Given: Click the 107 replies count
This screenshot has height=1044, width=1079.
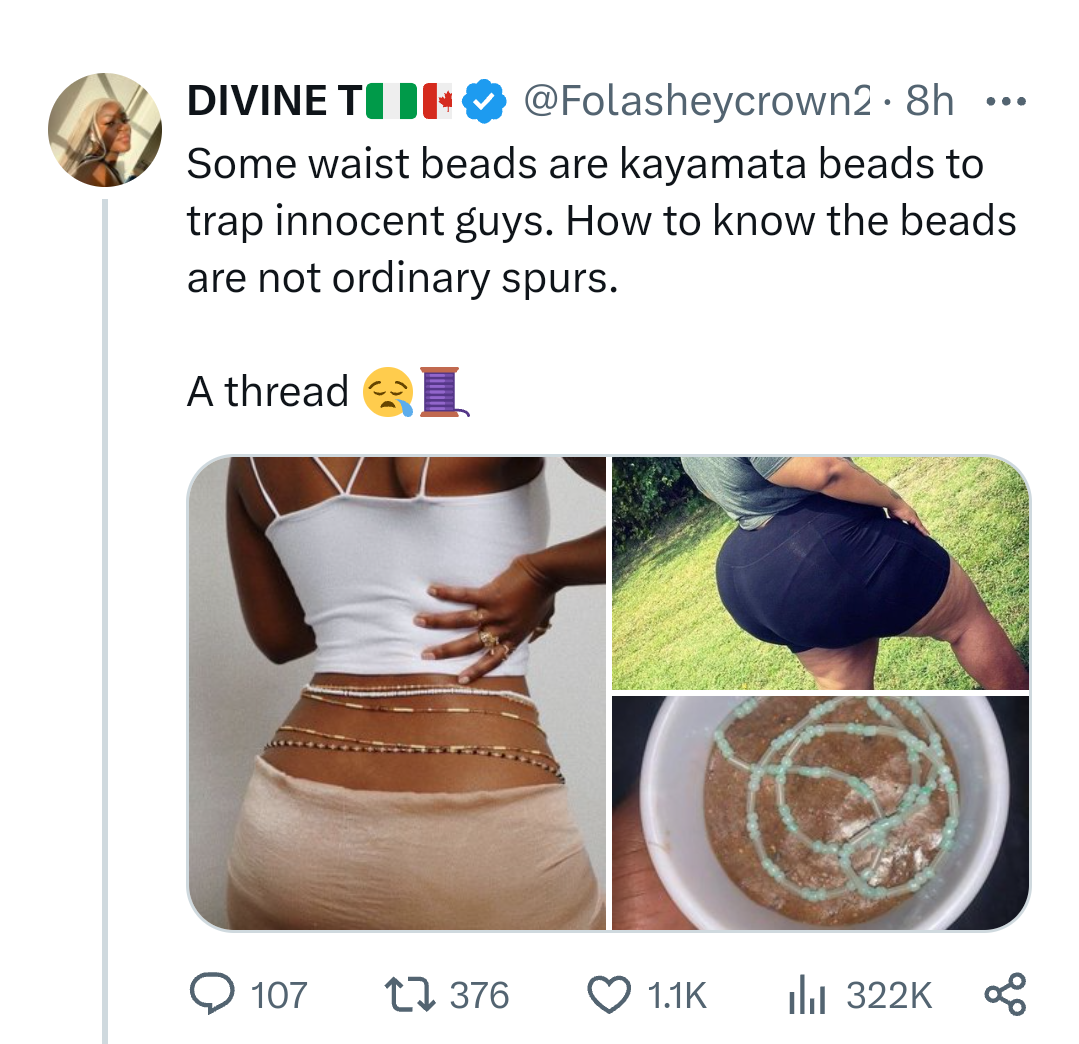Looking at the screenshot, I should [x=279, y=995].
